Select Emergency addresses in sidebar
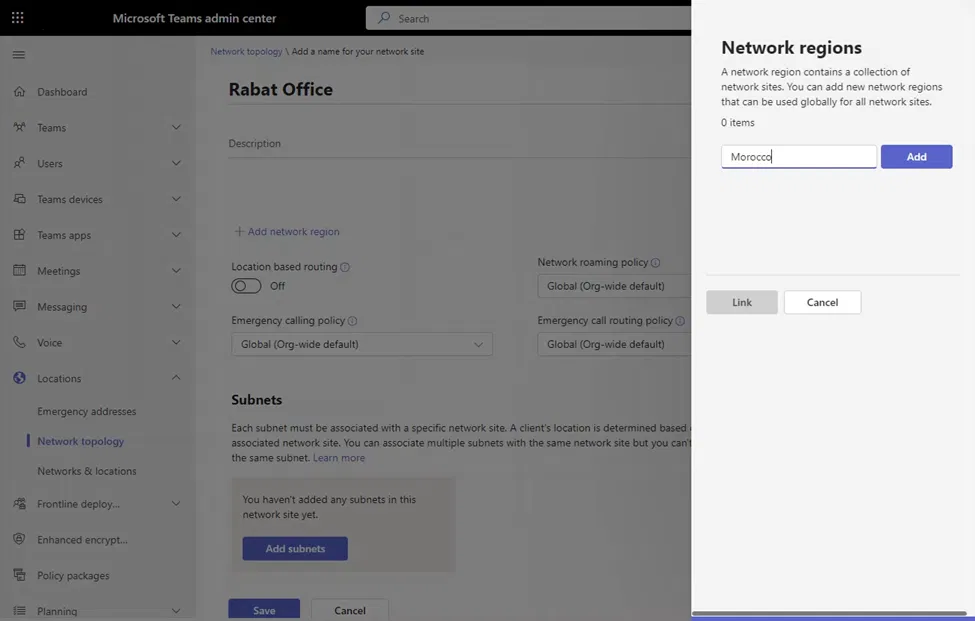The width and height of the screenshot is (975, 621). (x=86, y=411)
